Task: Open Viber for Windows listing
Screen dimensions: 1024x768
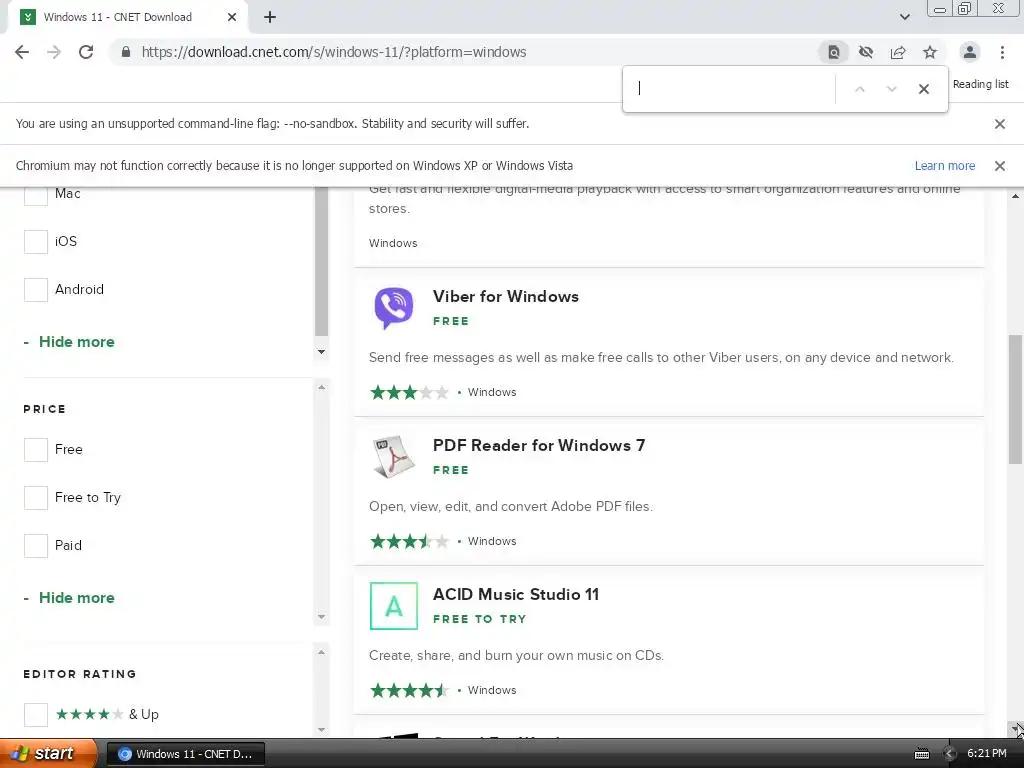Action: point(505,296)
